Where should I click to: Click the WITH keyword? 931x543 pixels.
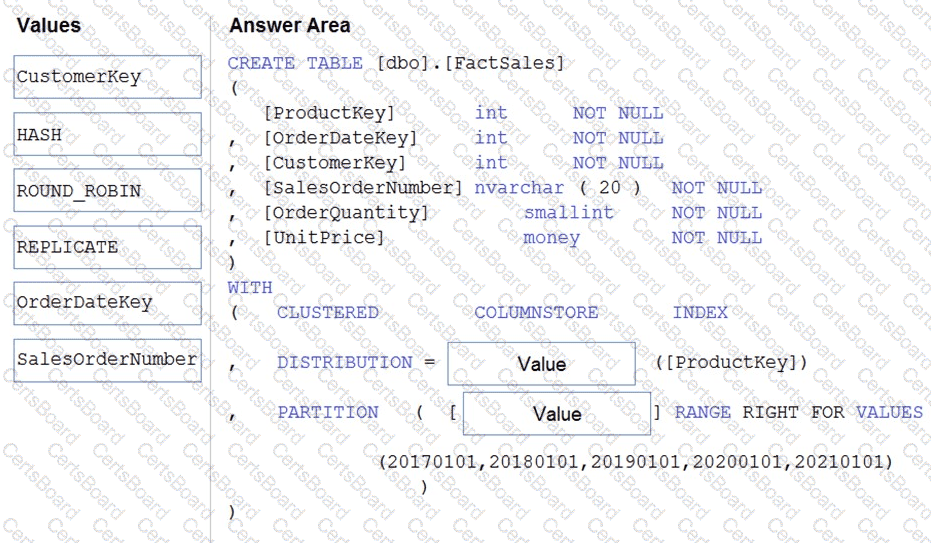[x=250, y=287]
